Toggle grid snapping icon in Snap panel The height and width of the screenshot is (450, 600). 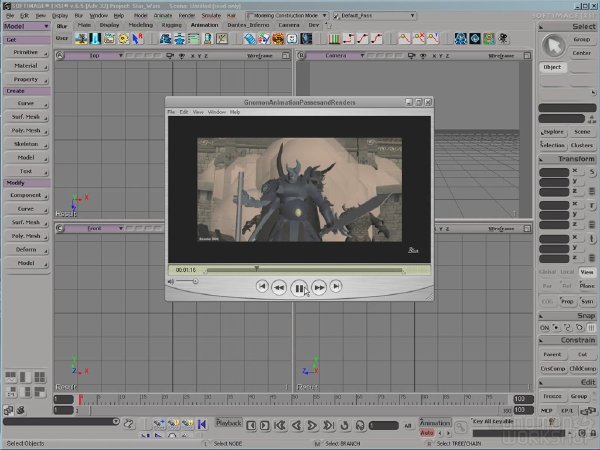[x=591, y=328]
